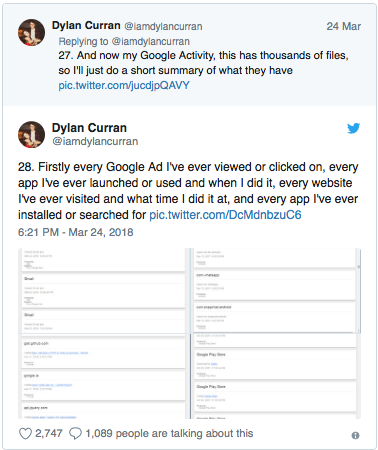This screenshot has width=378, height=450.
Task: Click the info icon at bottom right
Action: click(355, 435)
